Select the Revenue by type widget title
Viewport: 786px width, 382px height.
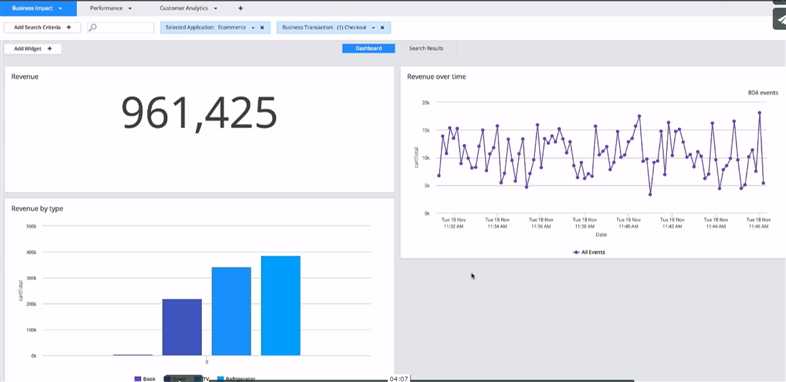click(37, 209)
